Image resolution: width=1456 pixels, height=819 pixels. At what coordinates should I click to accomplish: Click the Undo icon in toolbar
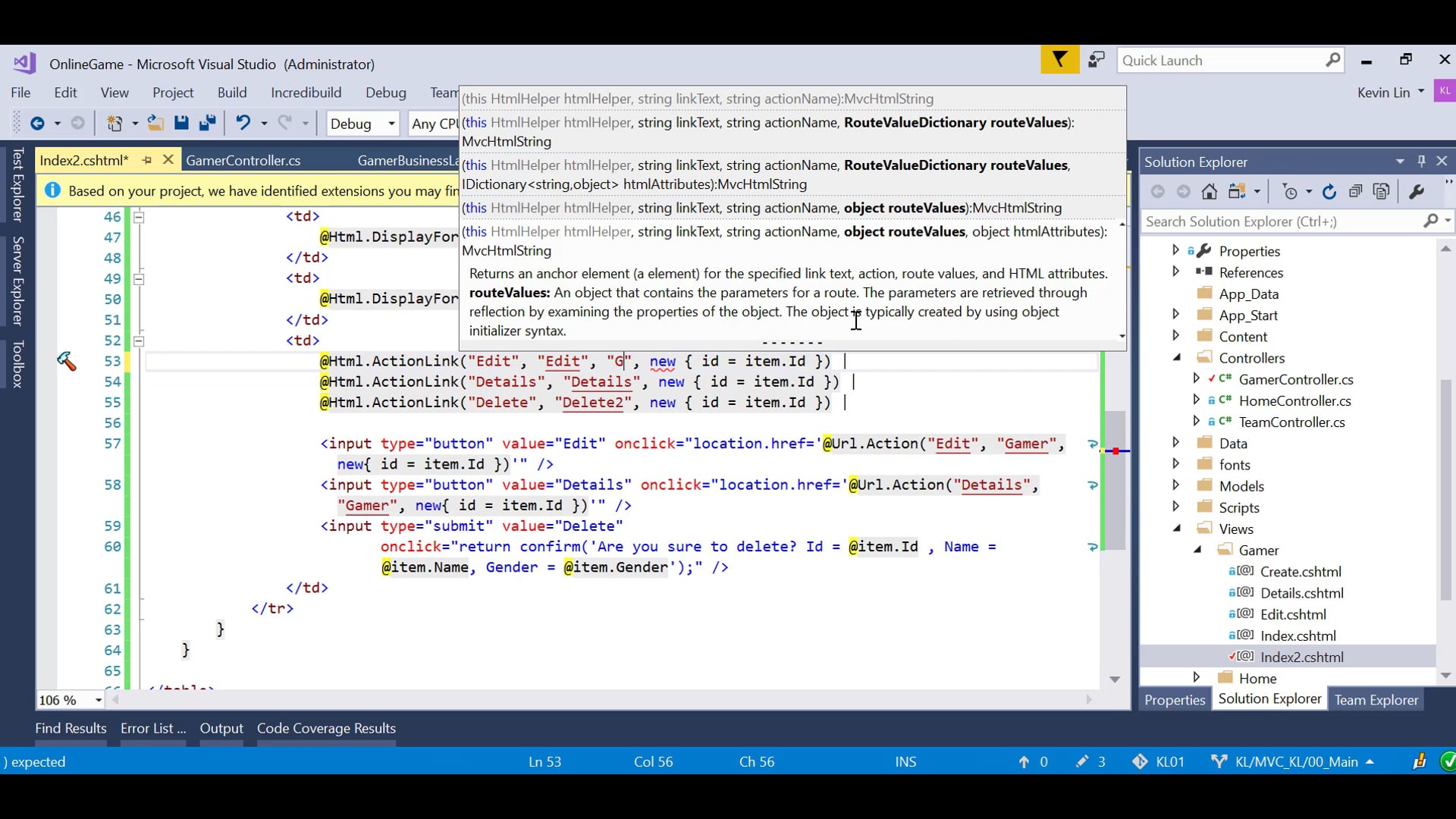pos(243,123)
